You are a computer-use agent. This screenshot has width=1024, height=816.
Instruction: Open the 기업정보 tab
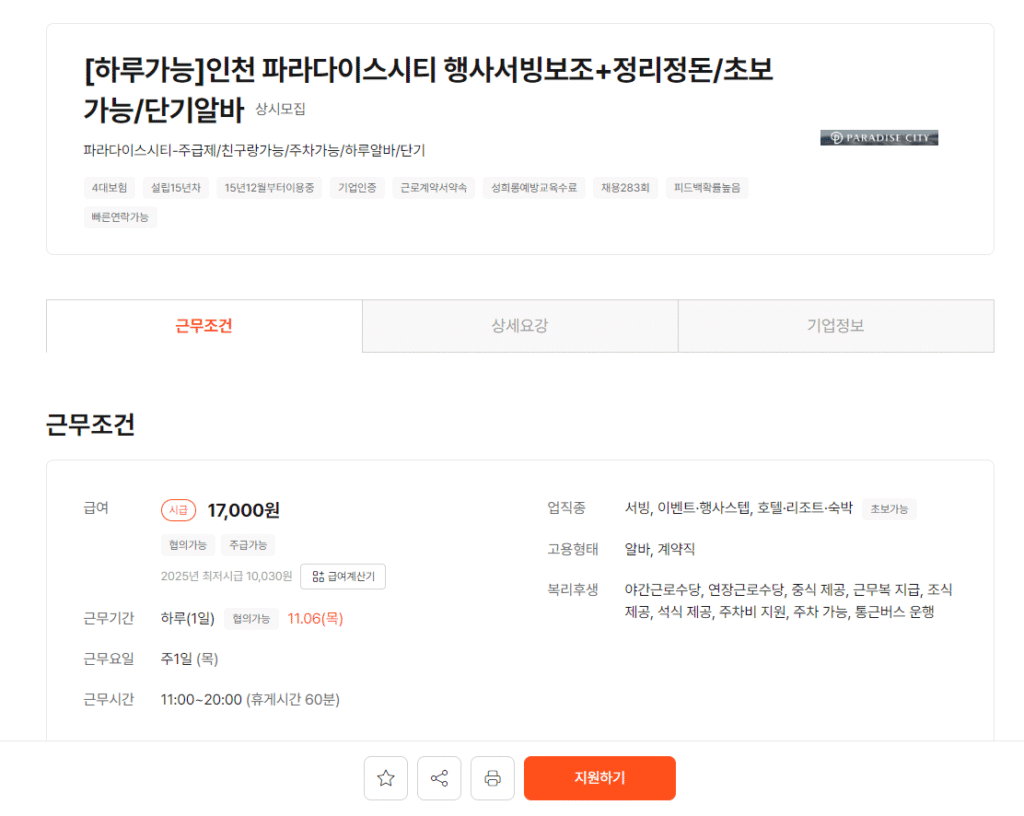coord(836,326)
